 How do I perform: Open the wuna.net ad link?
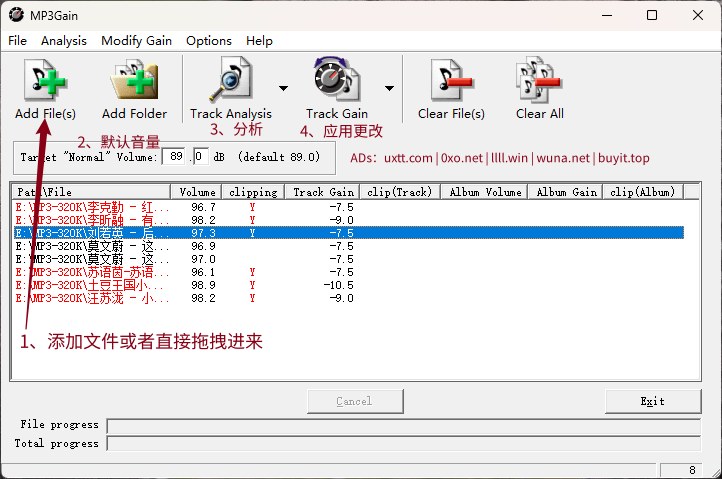[x=563, y=158]
